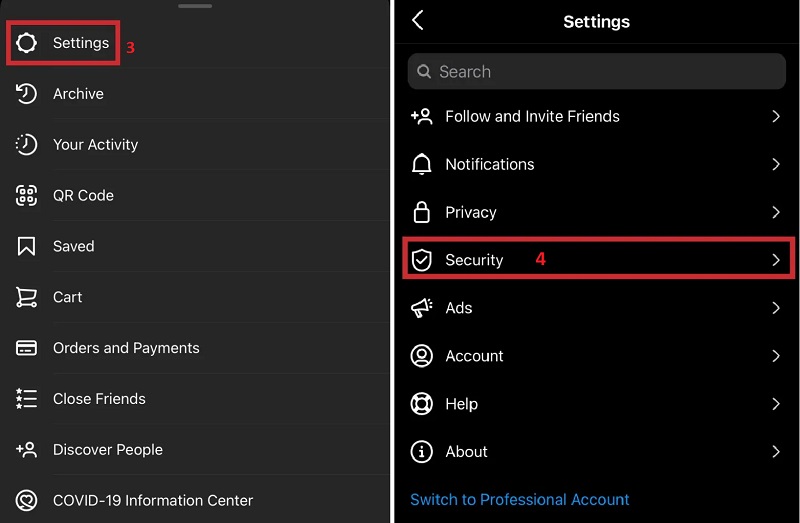
Task: Expand the Account row chevron
Action: pyautogui.click(x=776, y=356)
